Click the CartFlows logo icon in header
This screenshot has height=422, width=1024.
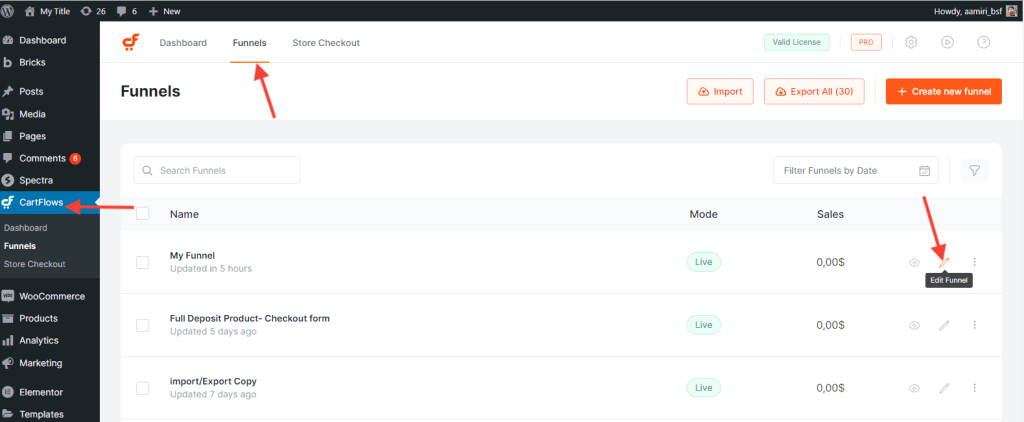131,43
